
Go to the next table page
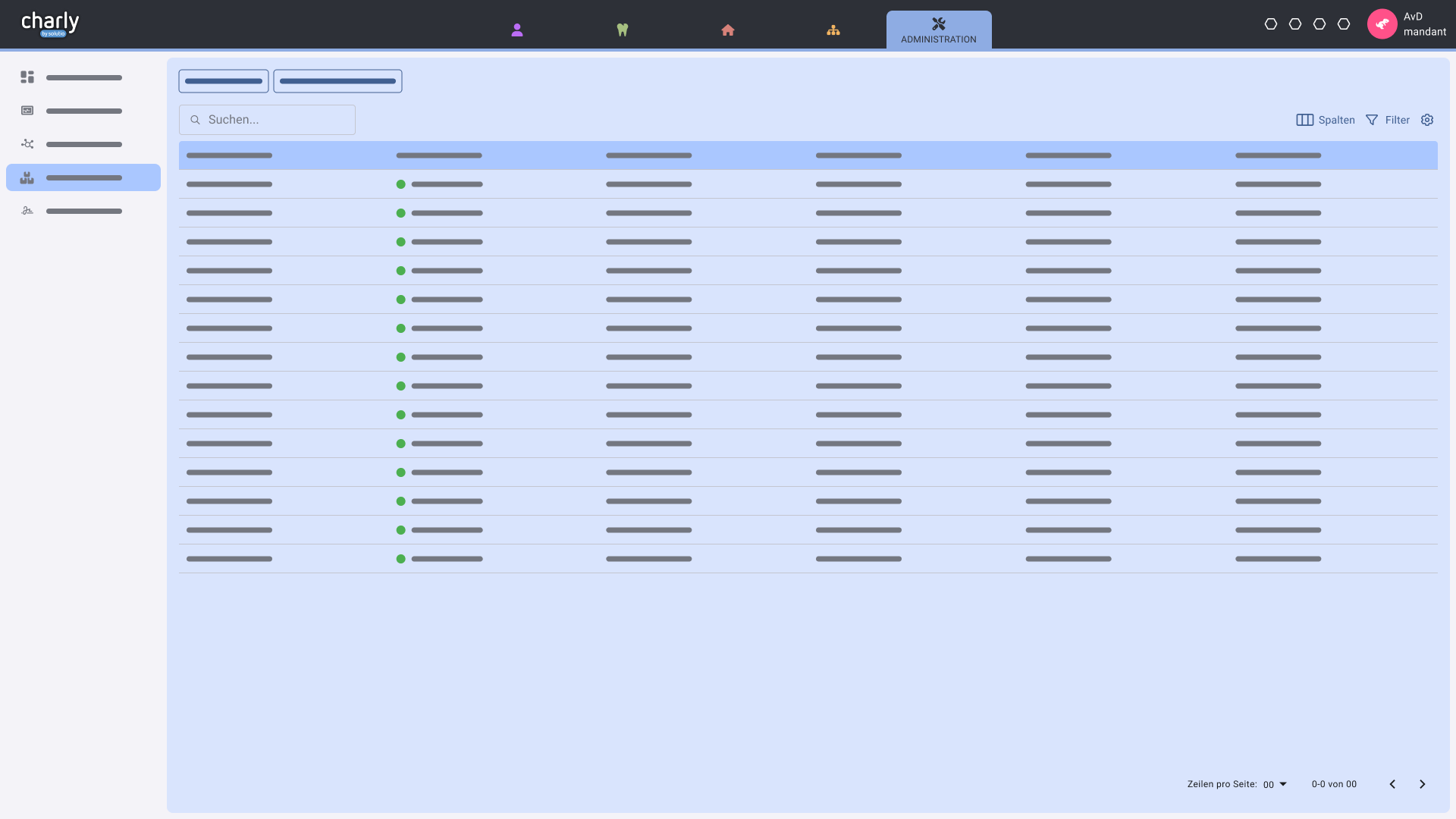[1423, 784]
